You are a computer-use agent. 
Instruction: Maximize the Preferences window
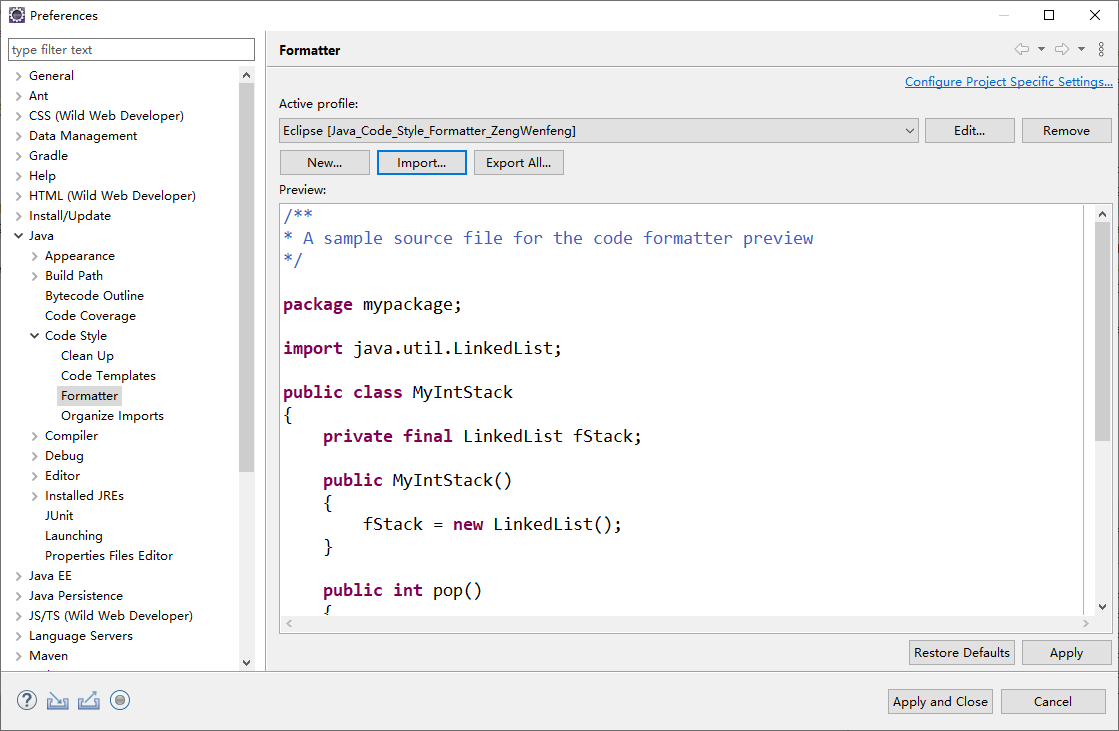coord(1048,15)
